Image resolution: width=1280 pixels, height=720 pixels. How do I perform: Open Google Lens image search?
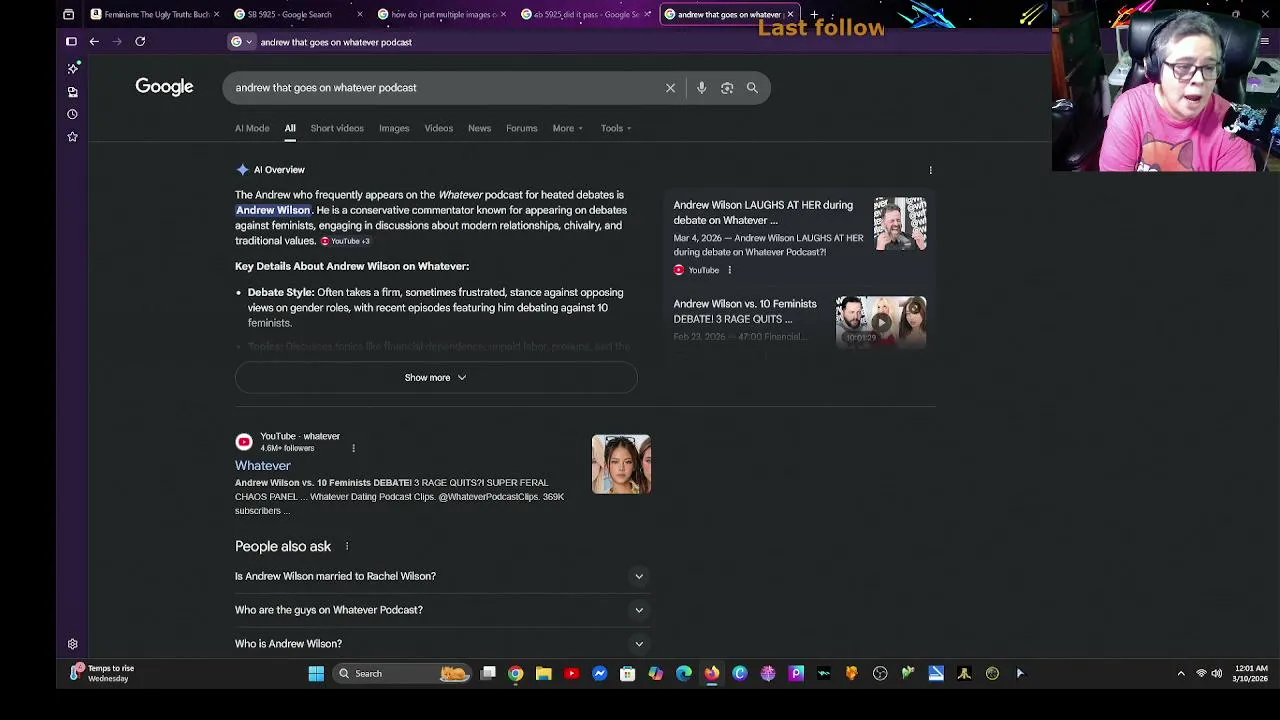[x=727, y=88]
